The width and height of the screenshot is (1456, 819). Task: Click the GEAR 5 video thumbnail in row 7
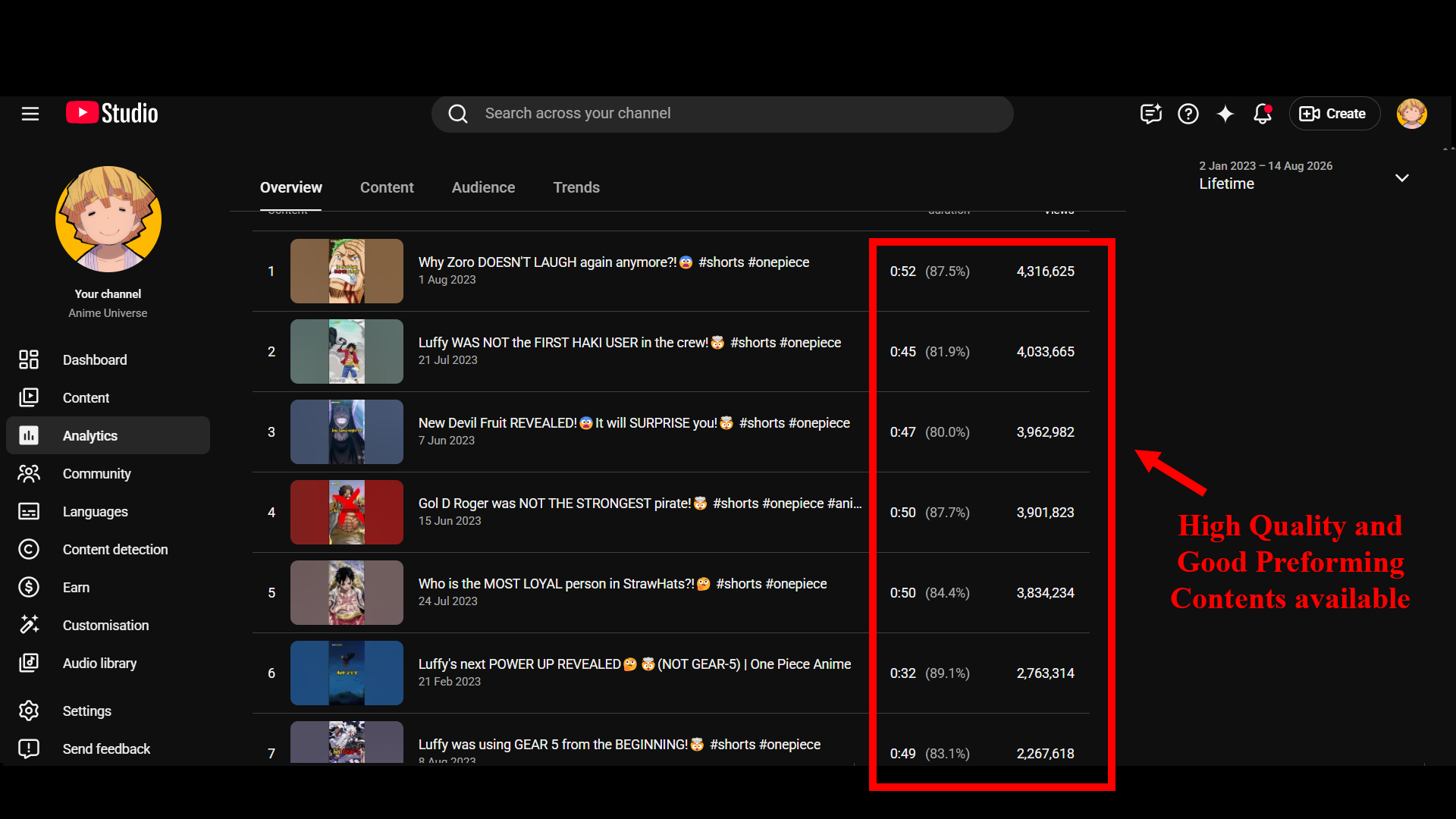[347, 742]
